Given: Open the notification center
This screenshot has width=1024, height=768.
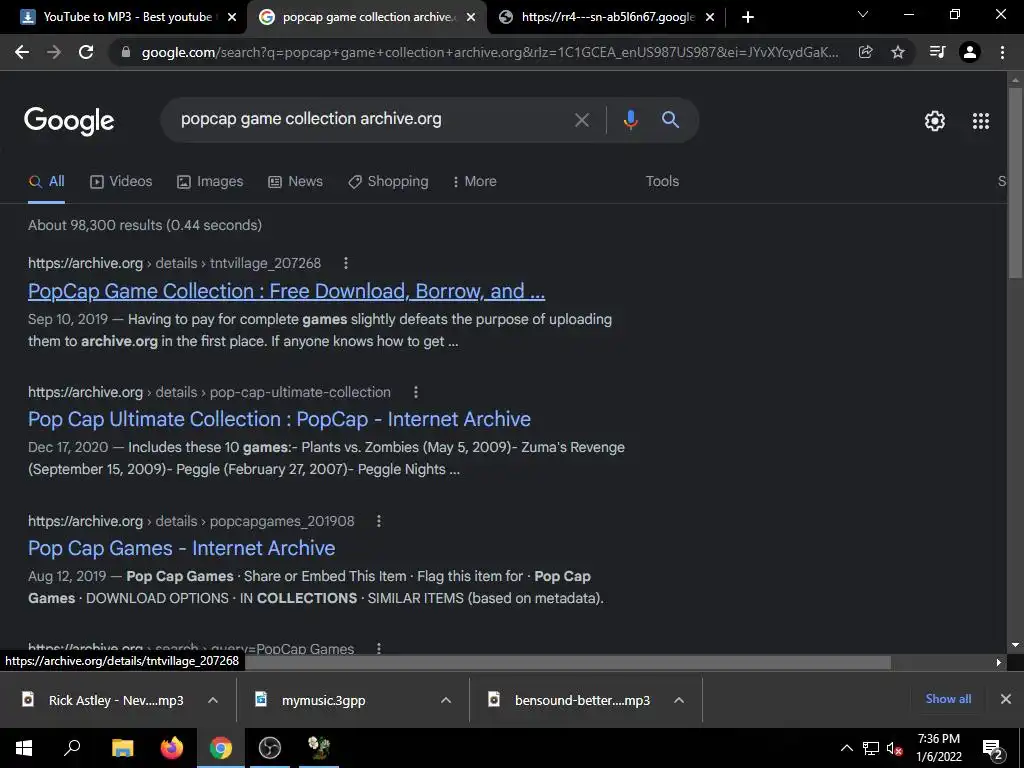Looking at the screenshot, I should coord(993,748).
